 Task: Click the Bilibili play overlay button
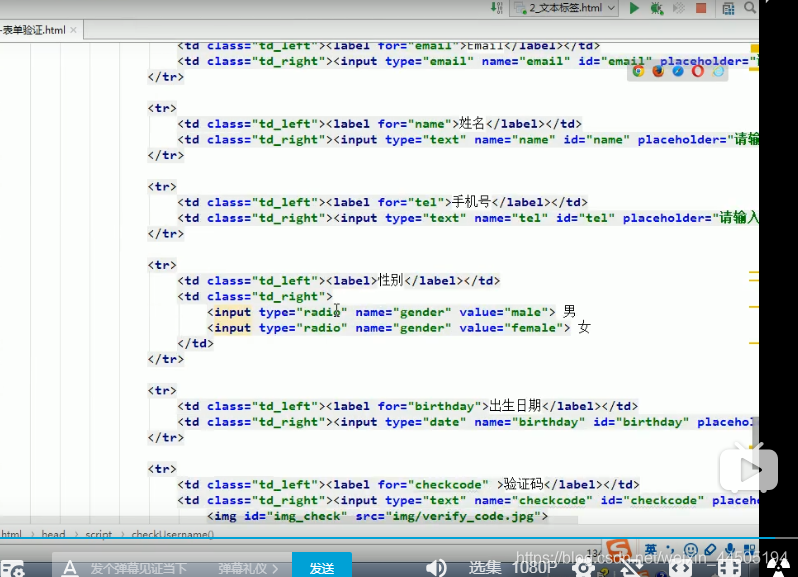click(x=749, y=469)
